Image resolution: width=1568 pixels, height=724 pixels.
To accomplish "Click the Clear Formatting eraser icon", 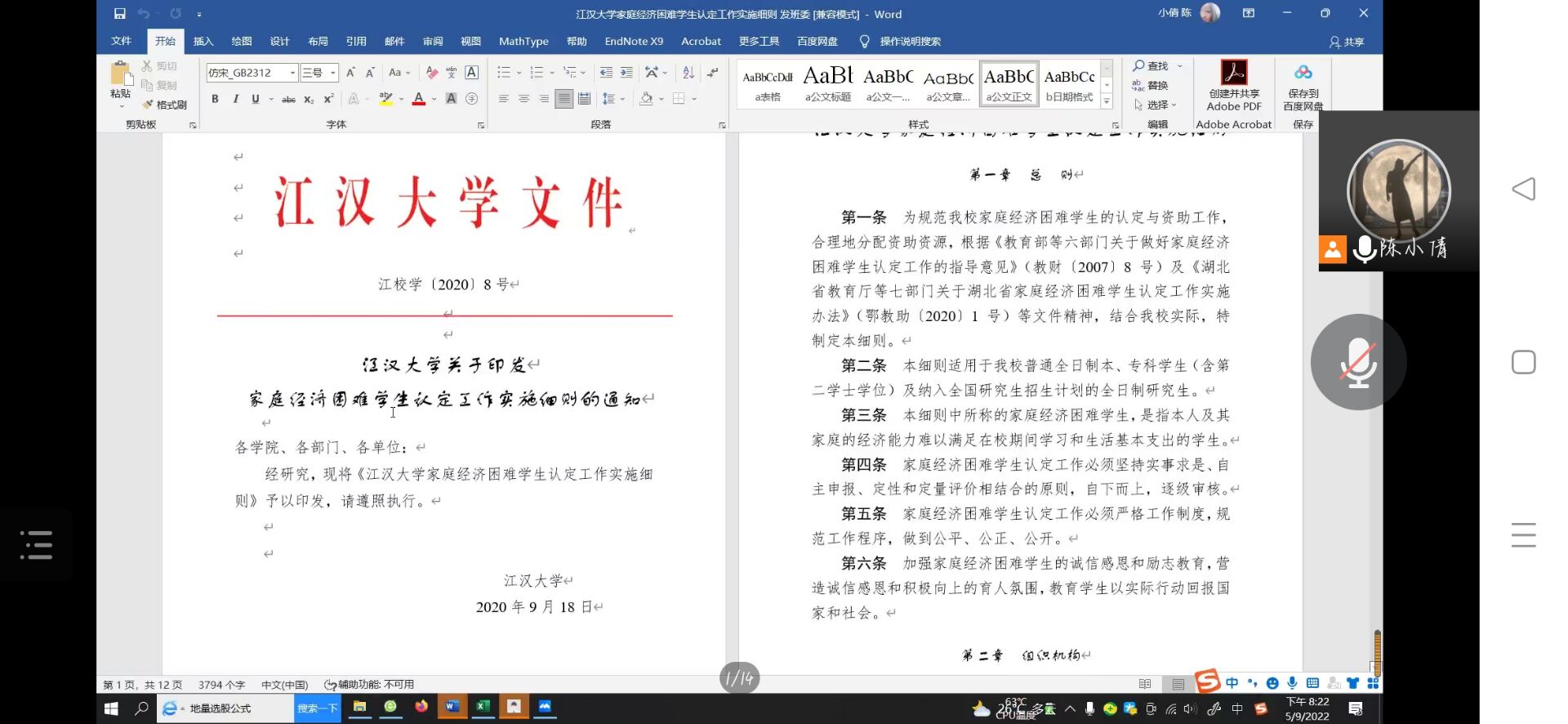I will pos(432,73).
